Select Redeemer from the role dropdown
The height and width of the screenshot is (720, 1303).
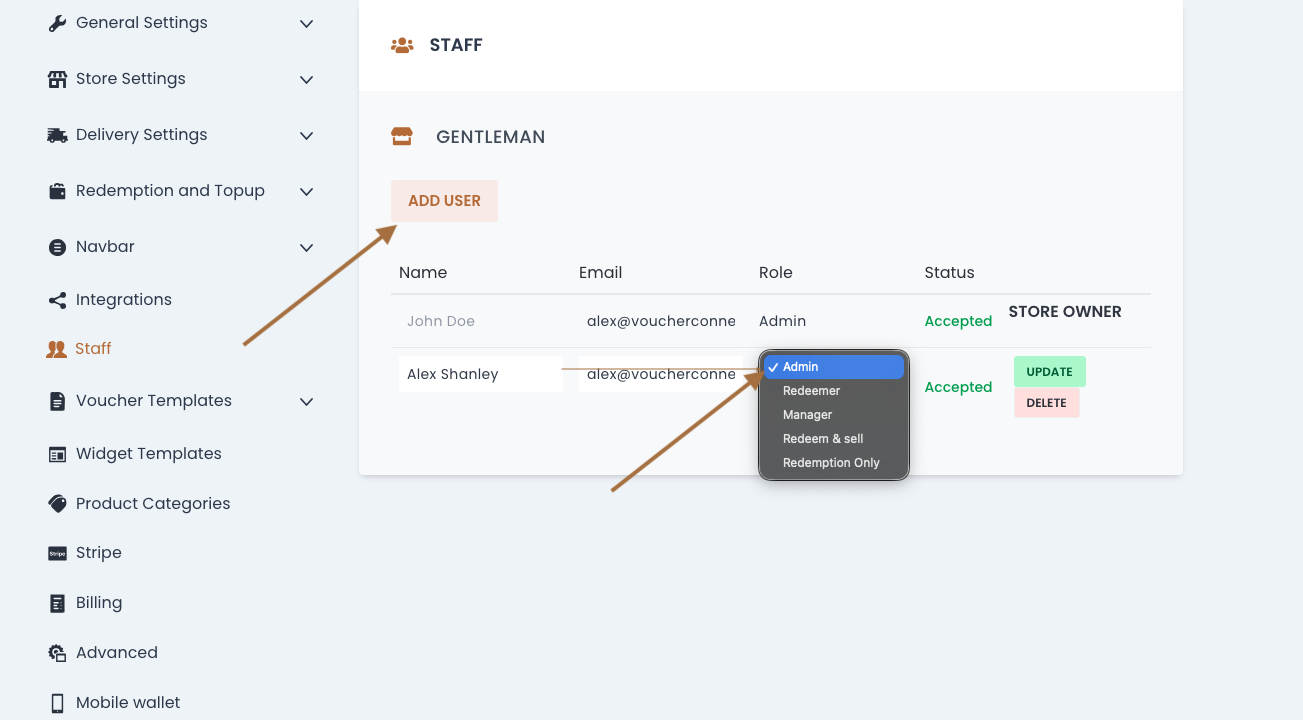pos(811,391)
